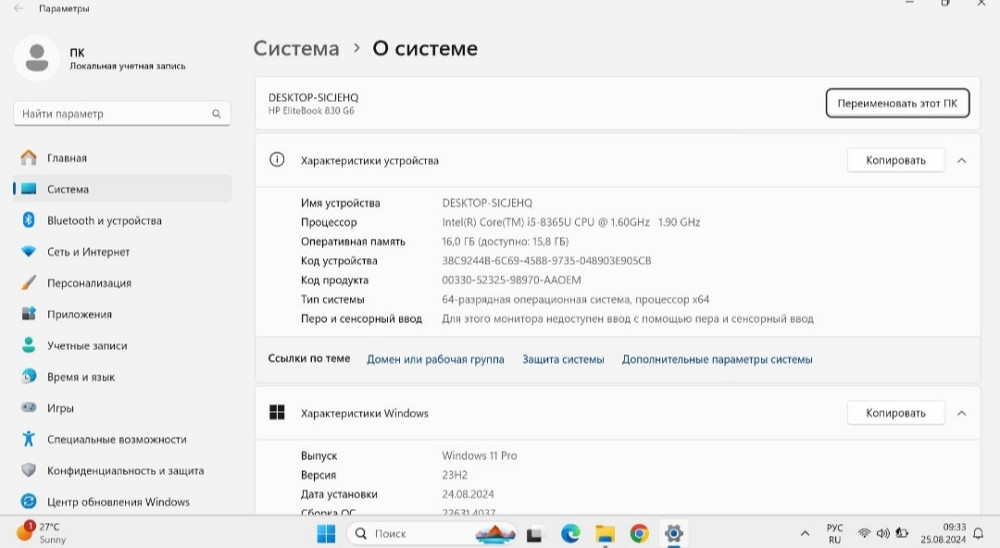Click the Специальные возможности accessibility icon
This screenshot has height=548, width=1000.
click(29, 439)
